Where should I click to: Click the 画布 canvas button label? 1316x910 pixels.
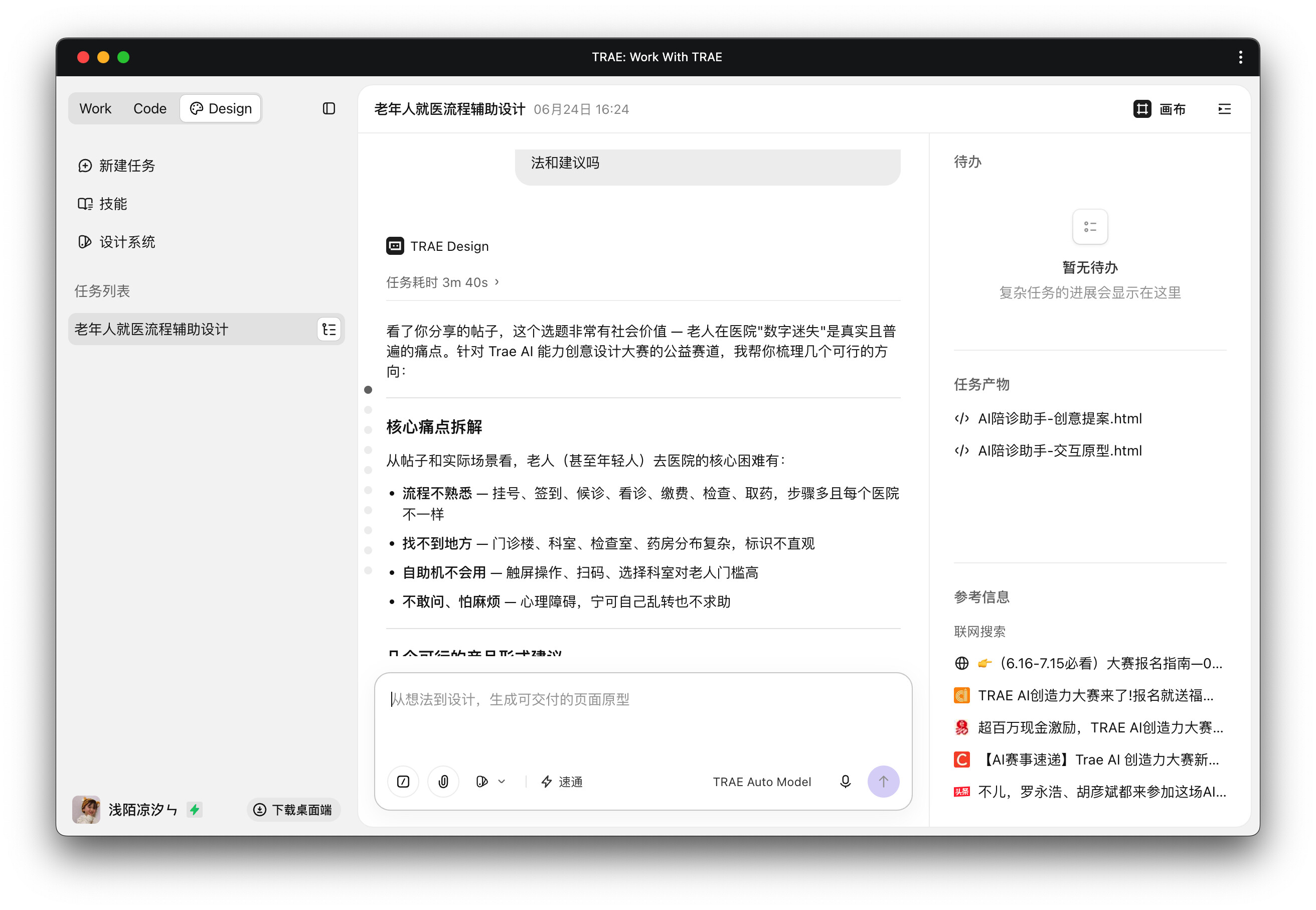point(1172,109)
